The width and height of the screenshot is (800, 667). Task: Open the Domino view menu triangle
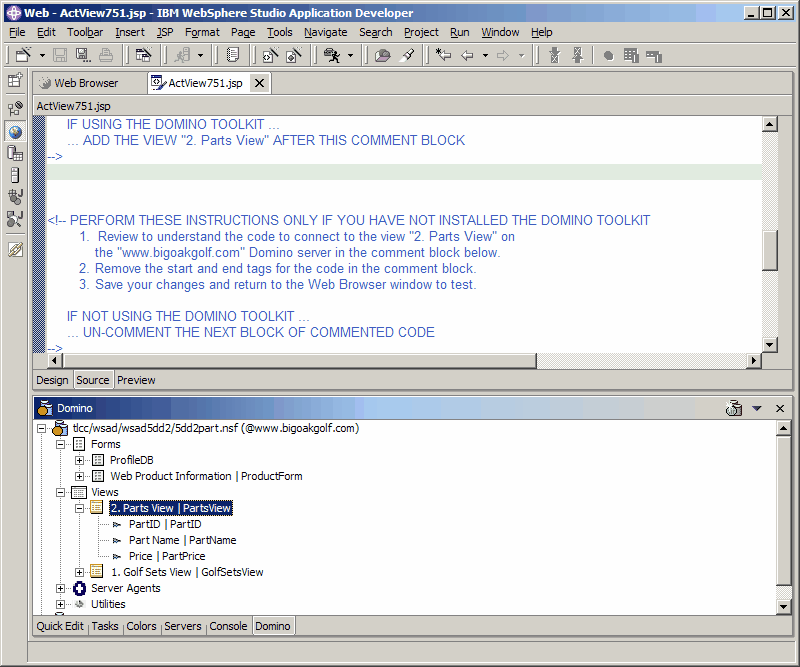point(757,408)
